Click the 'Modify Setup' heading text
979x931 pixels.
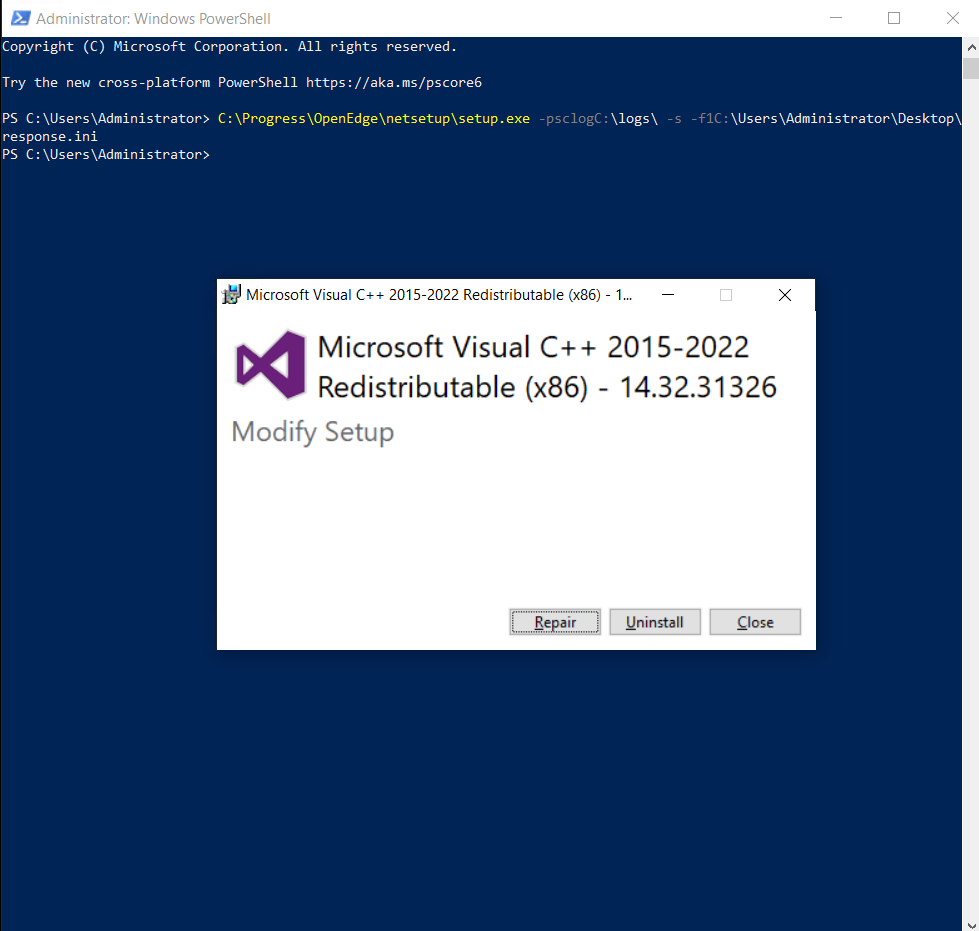(313, 432)
